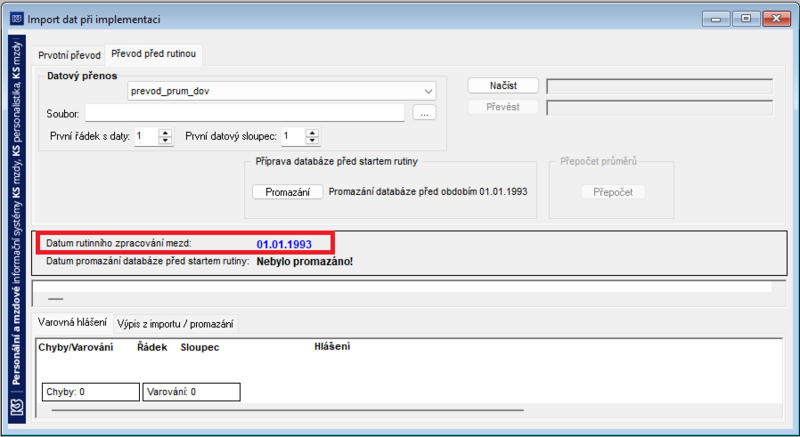Click the progress field beside Načíst

[x=660, y=86]
